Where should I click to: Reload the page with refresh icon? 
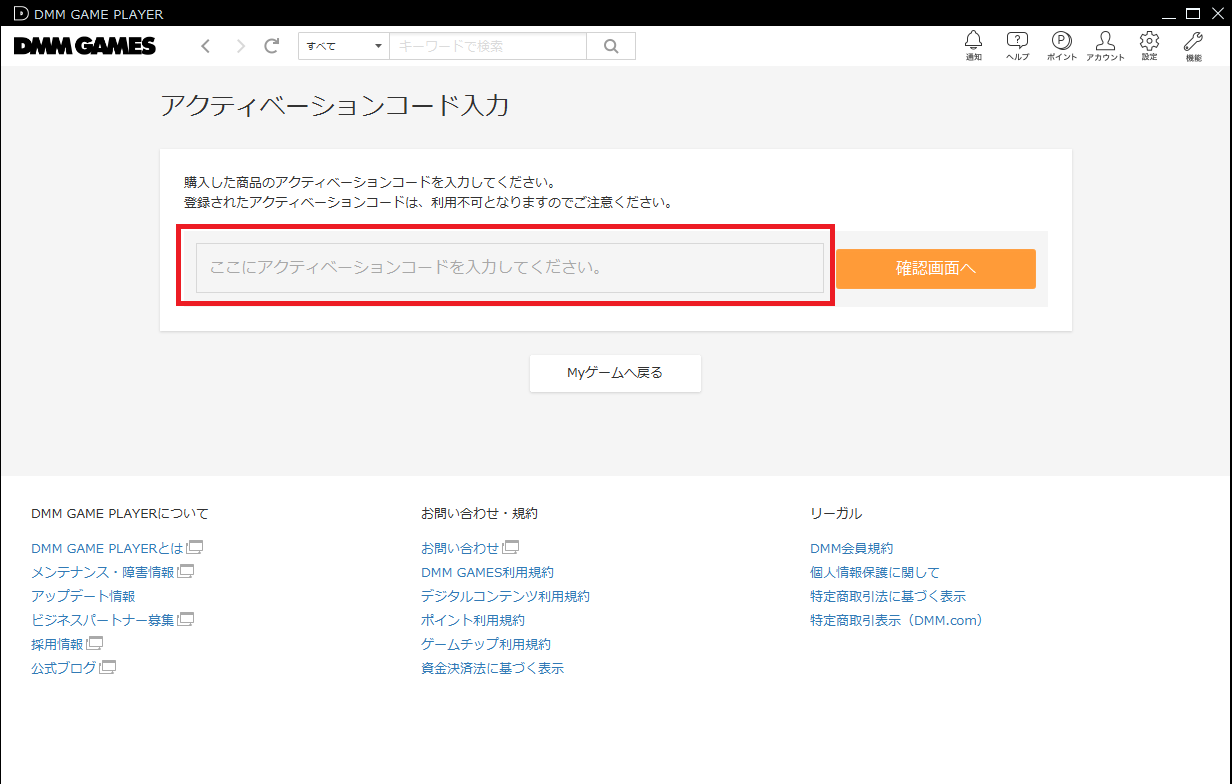[271, 46]
